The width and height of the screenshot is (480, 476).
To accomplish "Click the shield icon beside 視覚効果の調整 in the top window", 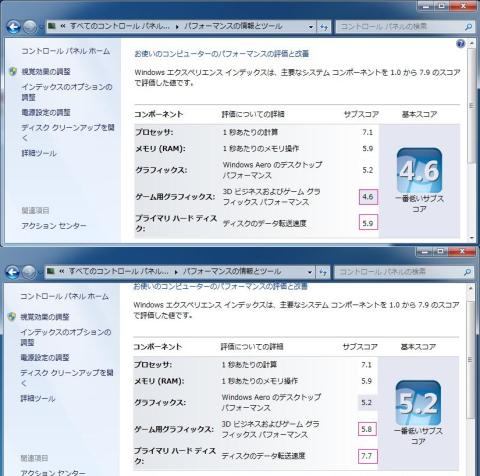I will pos(13,71).
